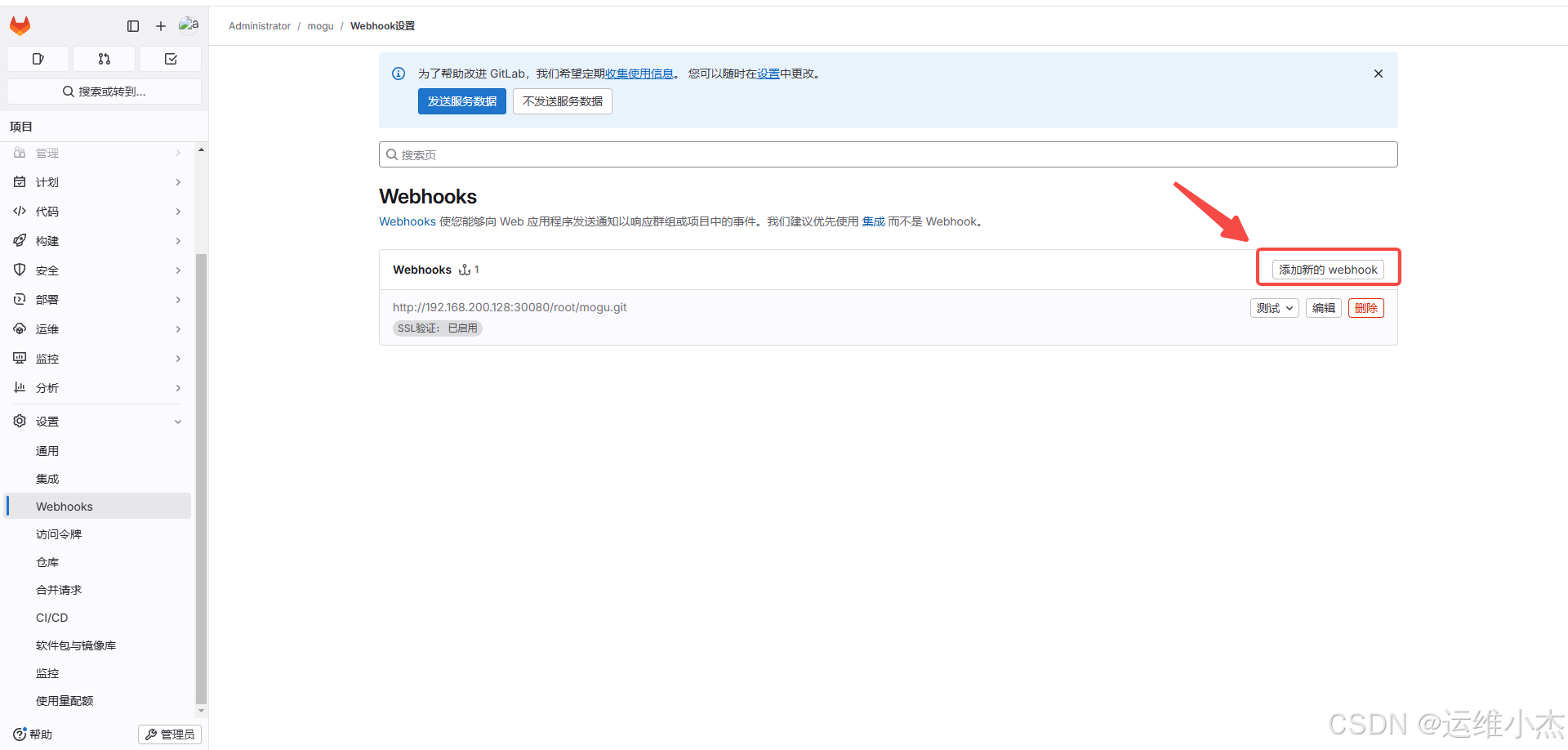Click the 代码 code brackets icon
The height and width of the screenshot is (750, 1568).
20,212
